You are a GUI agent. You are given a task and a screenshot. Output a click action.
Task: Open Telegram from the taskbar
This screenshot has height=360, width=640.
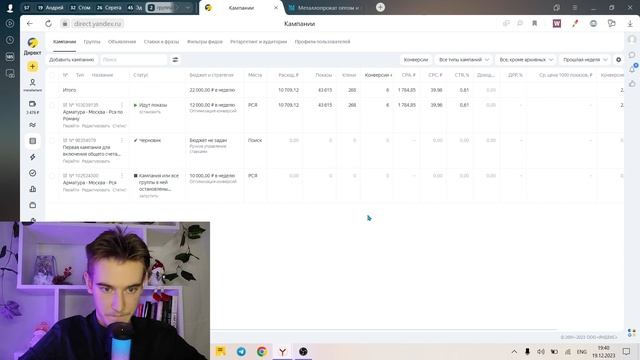click(x=241, y=351)
